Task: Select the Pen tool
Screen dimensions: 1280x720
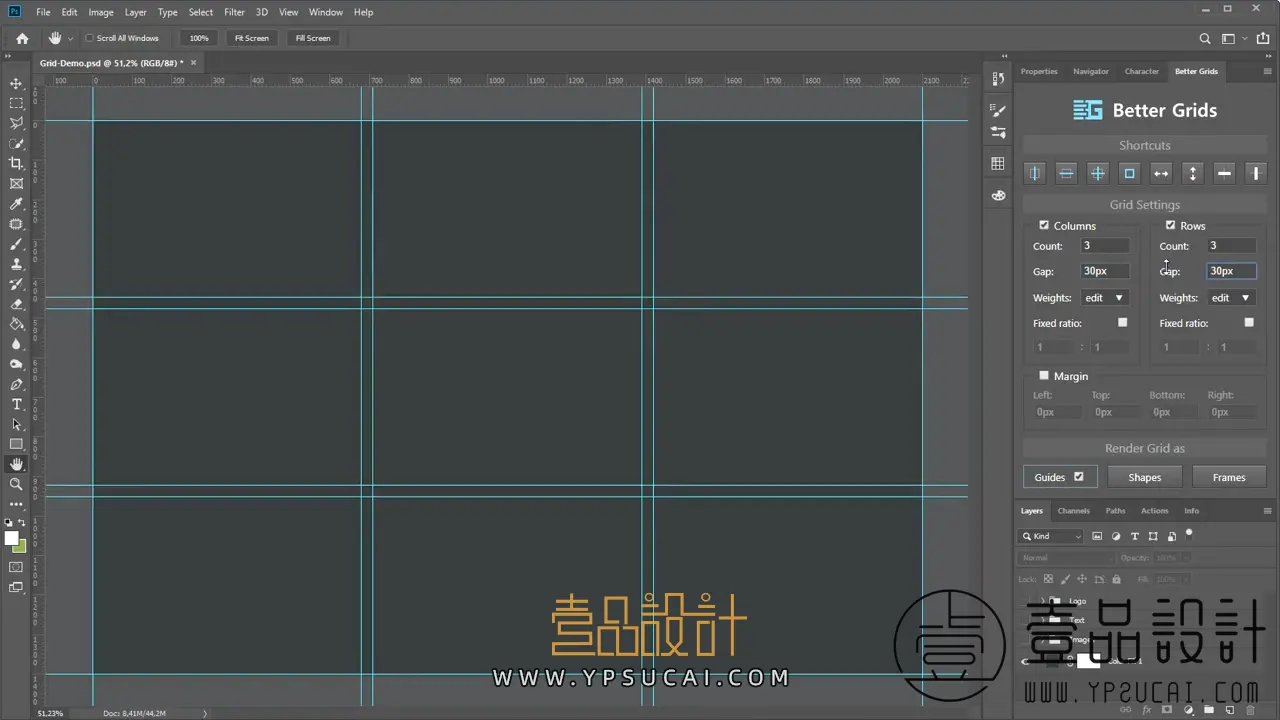Action: pos(16,384)
